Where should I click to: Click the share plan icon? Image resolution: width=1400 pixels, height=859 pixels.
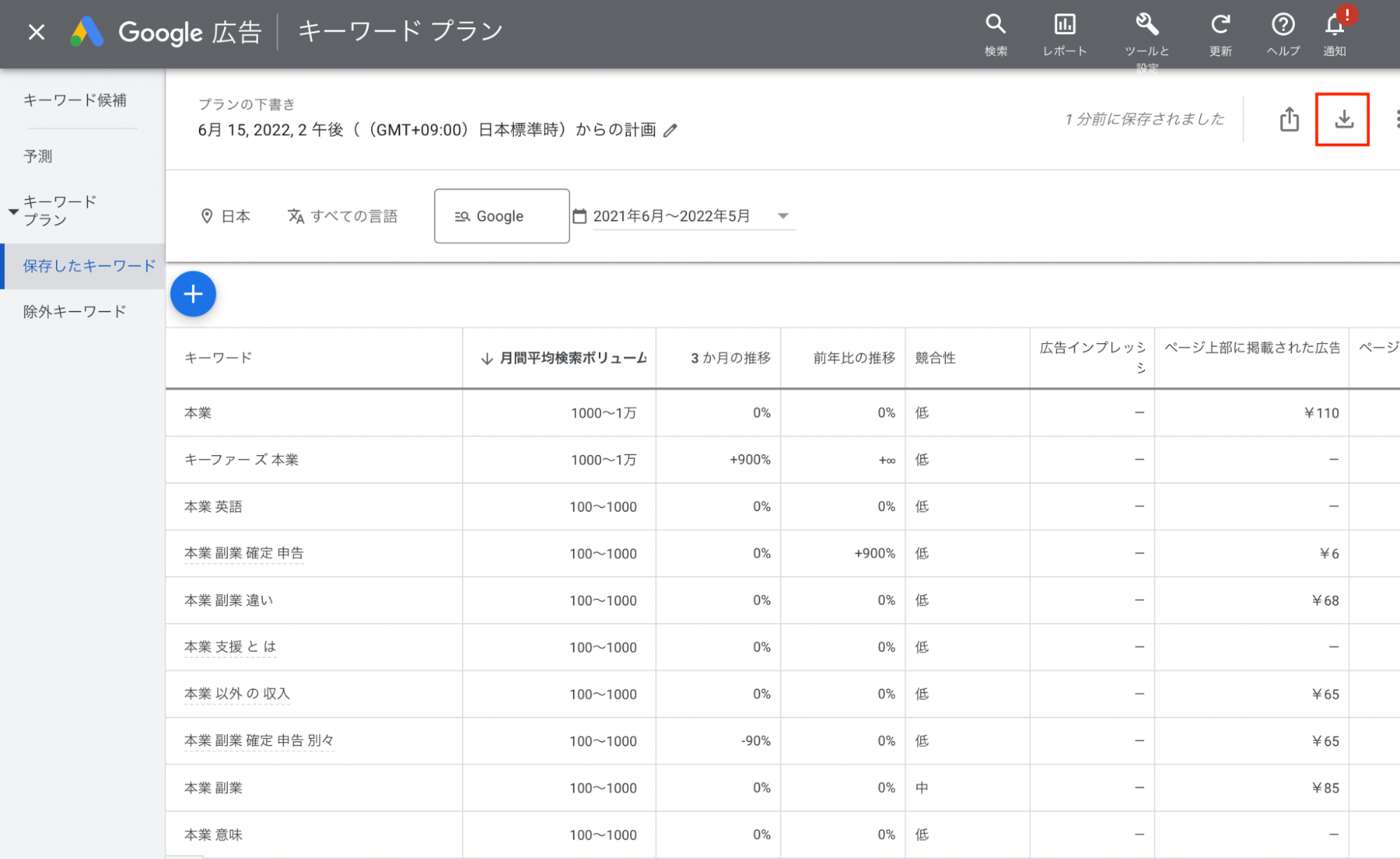pyautogui.click(x=1289, y=120)
